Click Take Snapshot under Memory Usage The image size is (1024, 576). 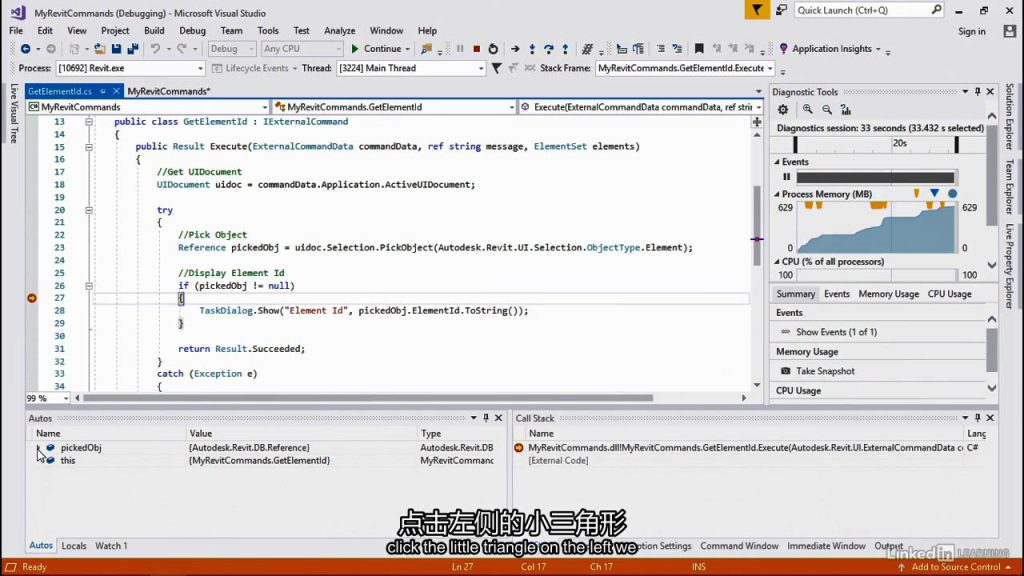click(x=825, y=371)
